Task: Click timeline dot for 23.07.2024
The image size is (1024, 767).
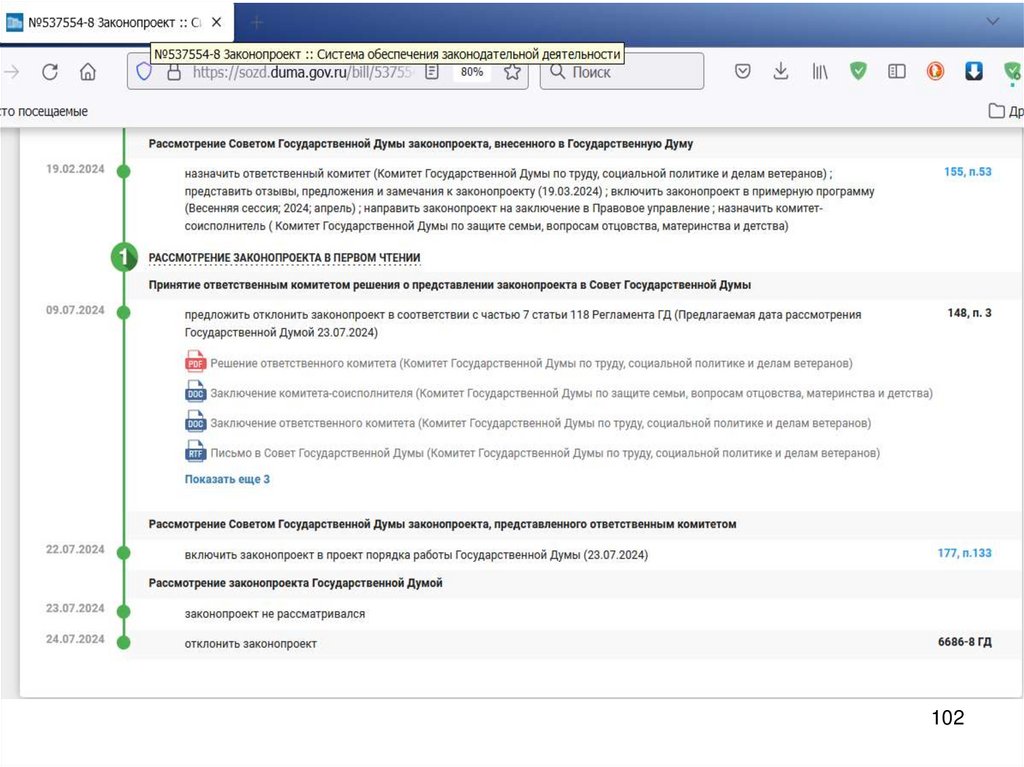Action: (123, 612)
